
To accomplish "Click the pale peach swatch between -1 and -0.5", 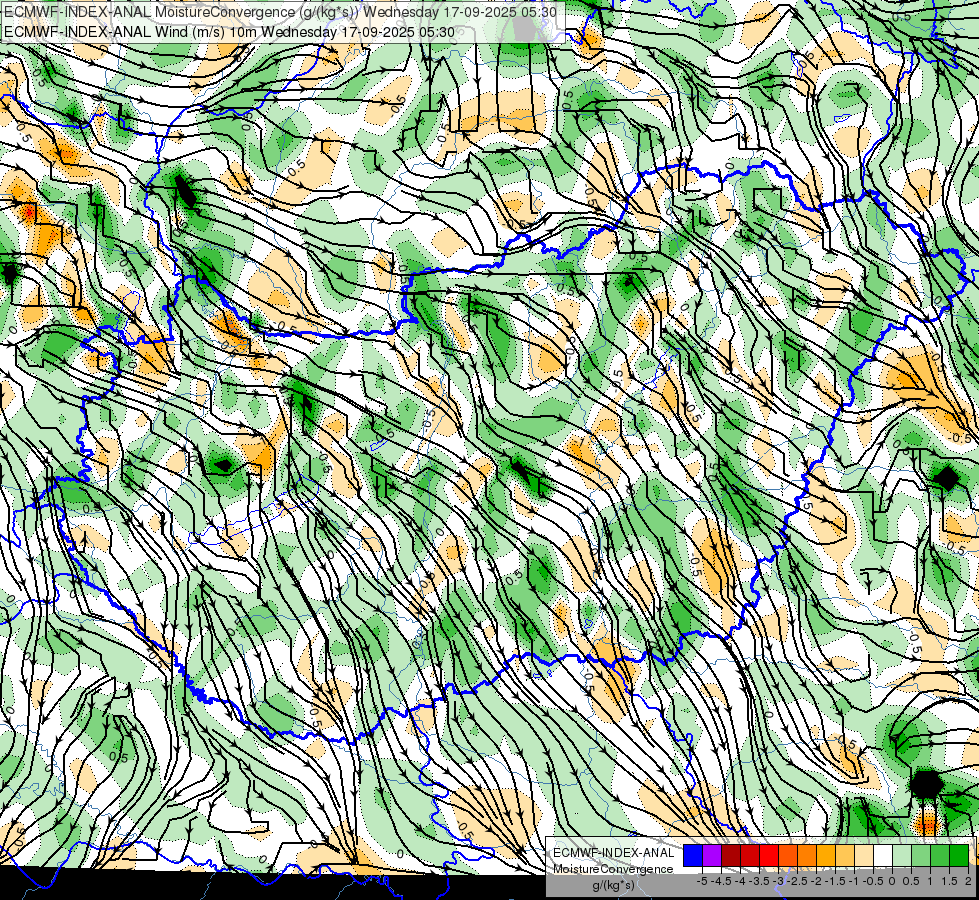I will 865,856.
